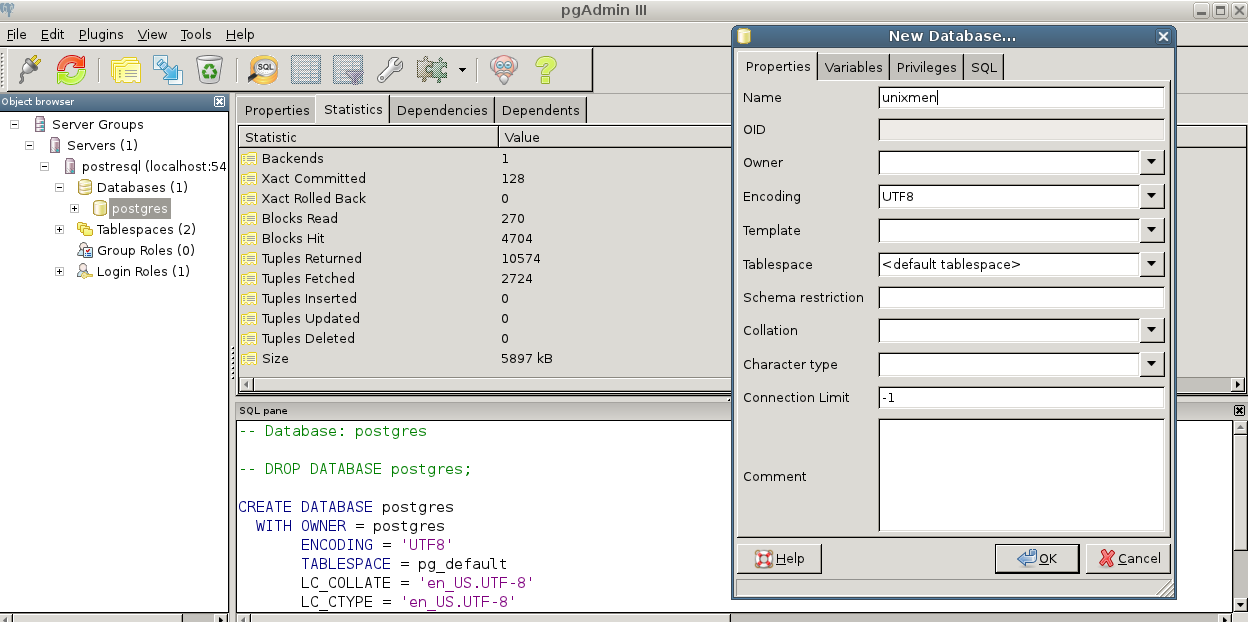Close the SQL pane
The width and height of the screenshot is (1248, 622).
click(x=1239, y=410)
